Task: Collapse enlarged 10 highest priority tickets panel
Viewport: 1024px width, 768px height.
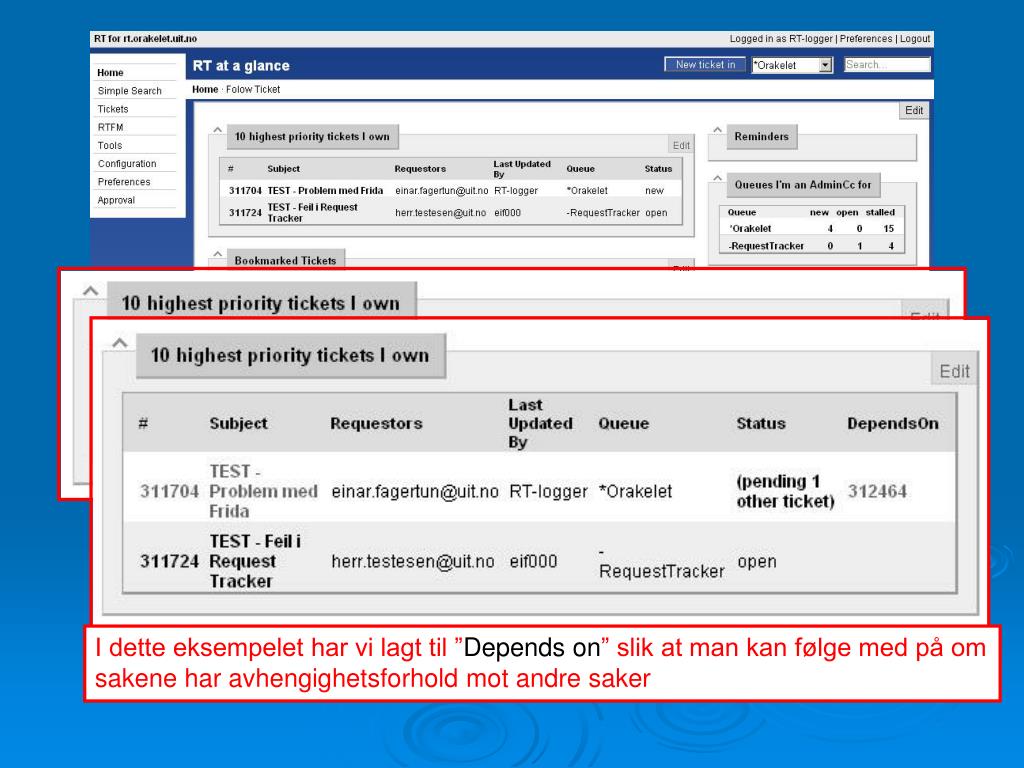Action: pyautogui.click(x=120, y=343)
